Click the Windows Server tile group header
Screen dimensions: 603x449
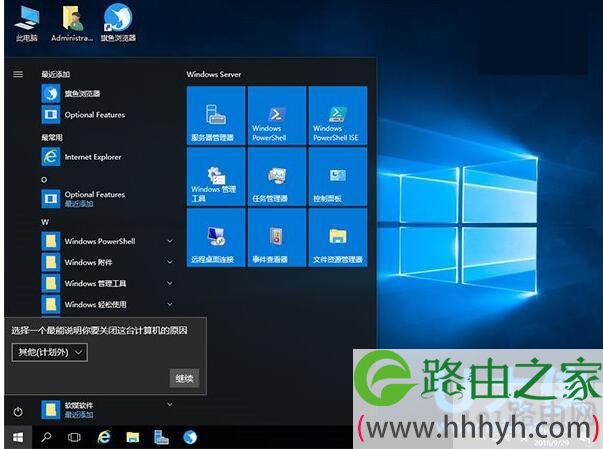click(x=214, y=74)
